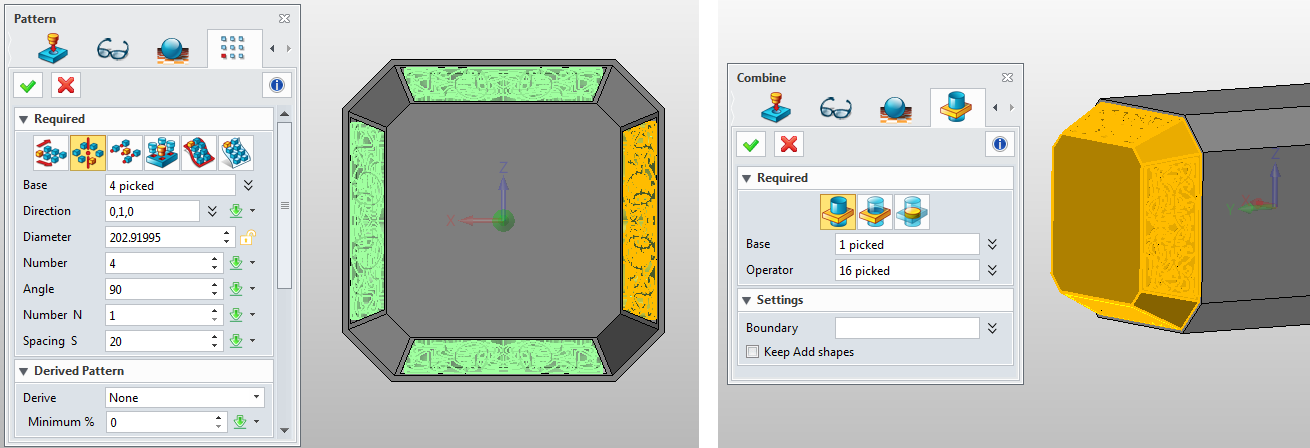Click the green input icon beside Spacing S
The image size is (1310, 448).
(236, 341)
